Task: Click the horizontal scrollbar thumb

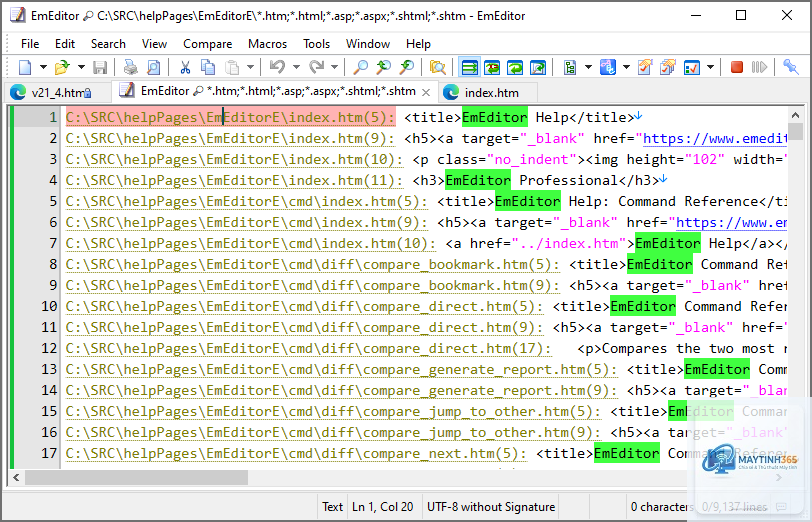Action: coord(136,477)
